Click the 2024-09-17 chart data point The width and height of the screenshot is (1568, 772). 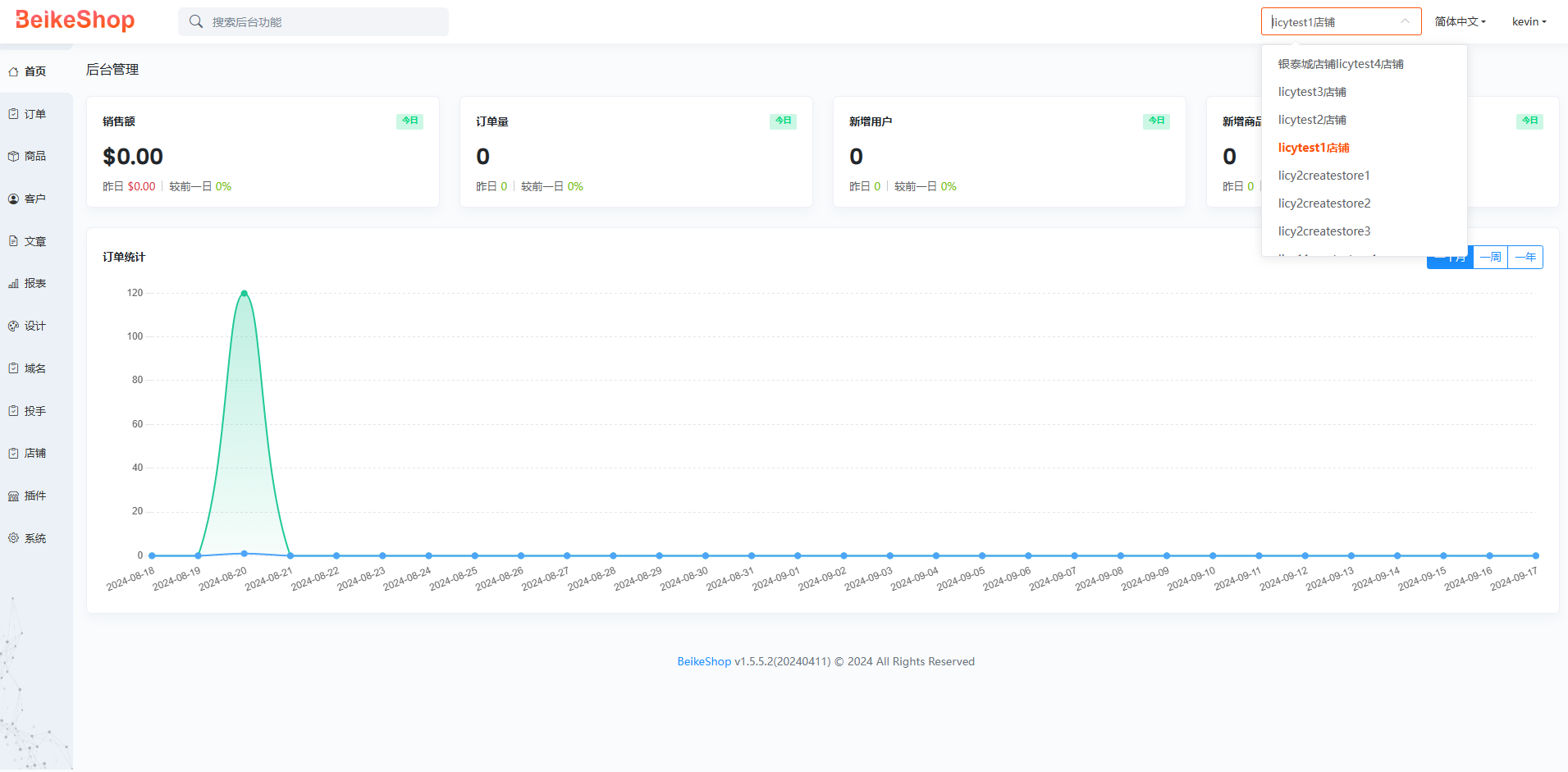coord(1535,555)
